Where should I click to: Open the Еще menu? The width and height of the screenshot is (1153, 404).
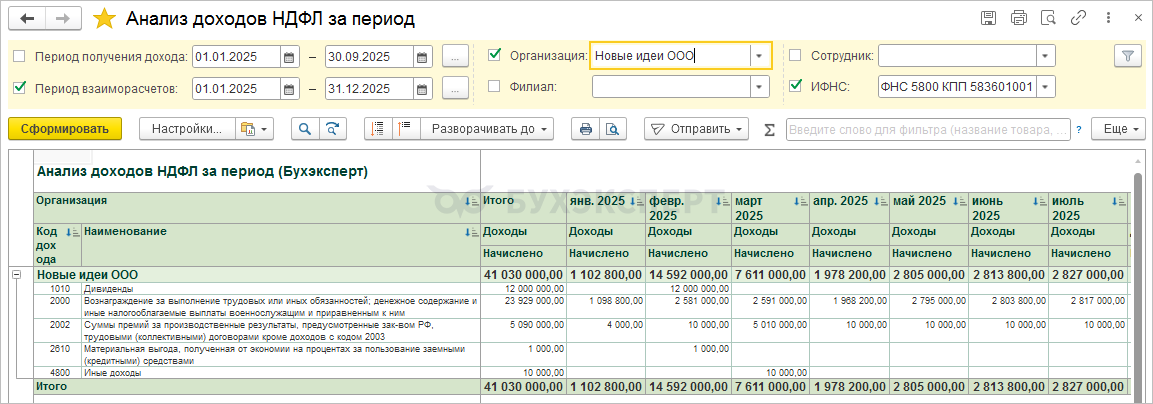pyautogui.click(x=1122, y=129)
